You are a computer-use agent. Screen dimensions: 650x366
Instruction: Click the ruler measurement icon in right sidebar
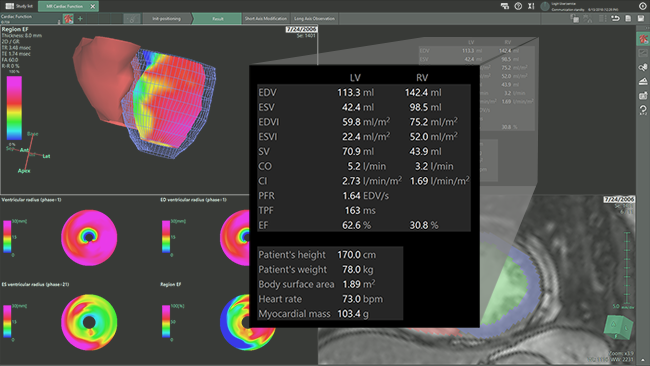pos(643,81)
